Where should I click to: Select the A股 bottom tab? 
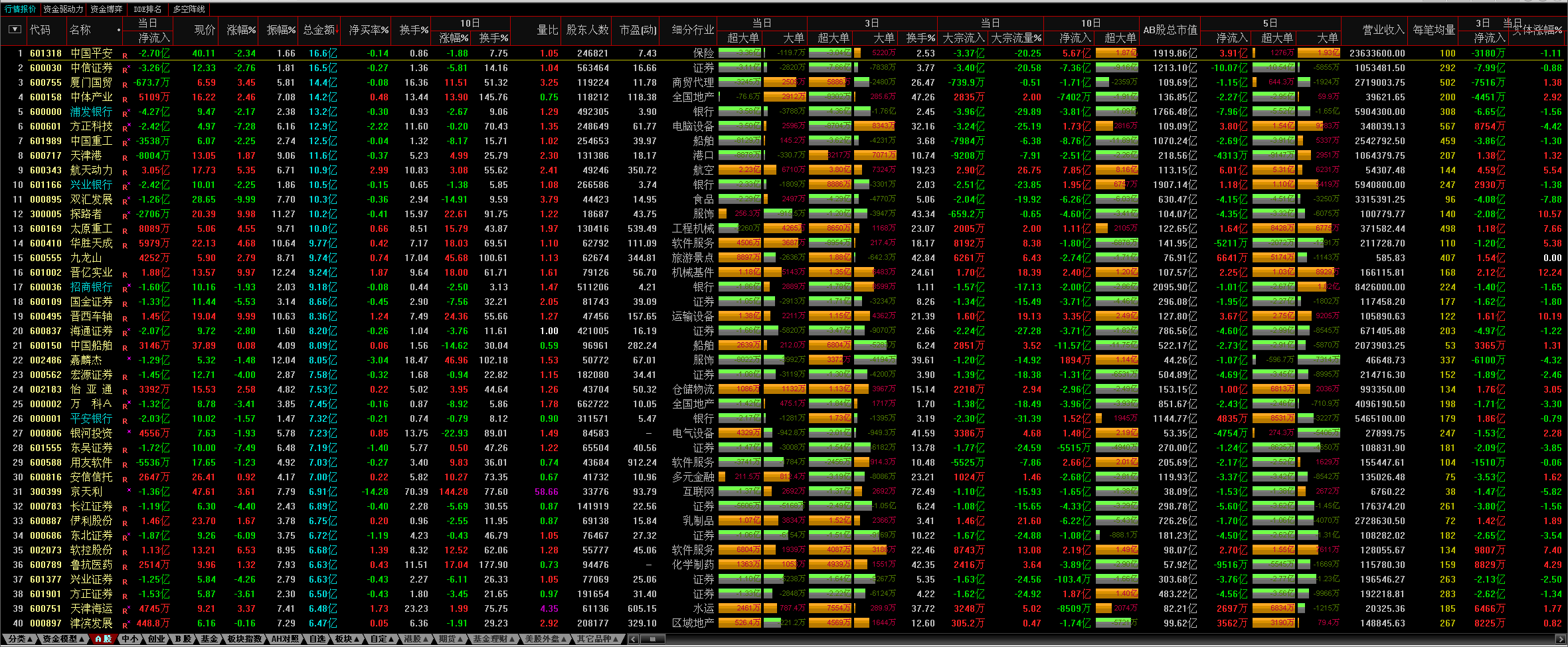click(103, 639)
